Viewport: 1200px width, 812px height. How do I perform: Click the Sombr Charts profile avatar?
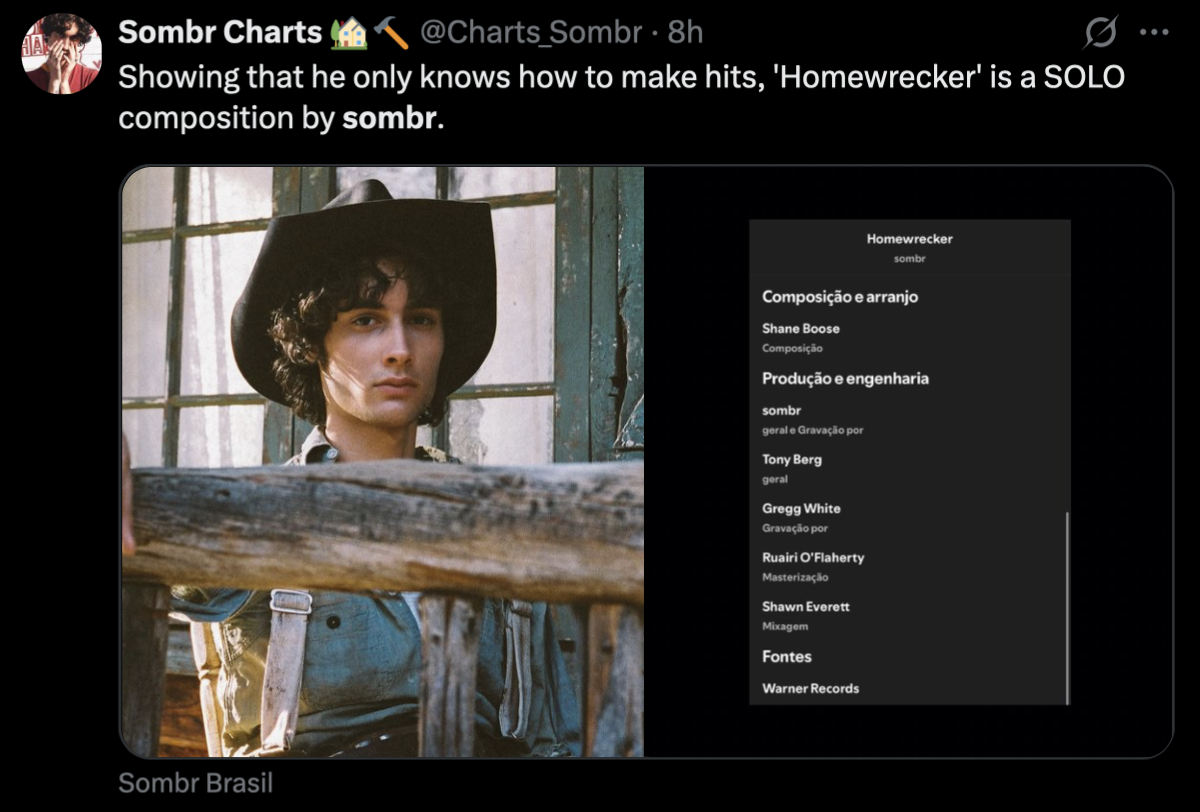tap(61, 53)
